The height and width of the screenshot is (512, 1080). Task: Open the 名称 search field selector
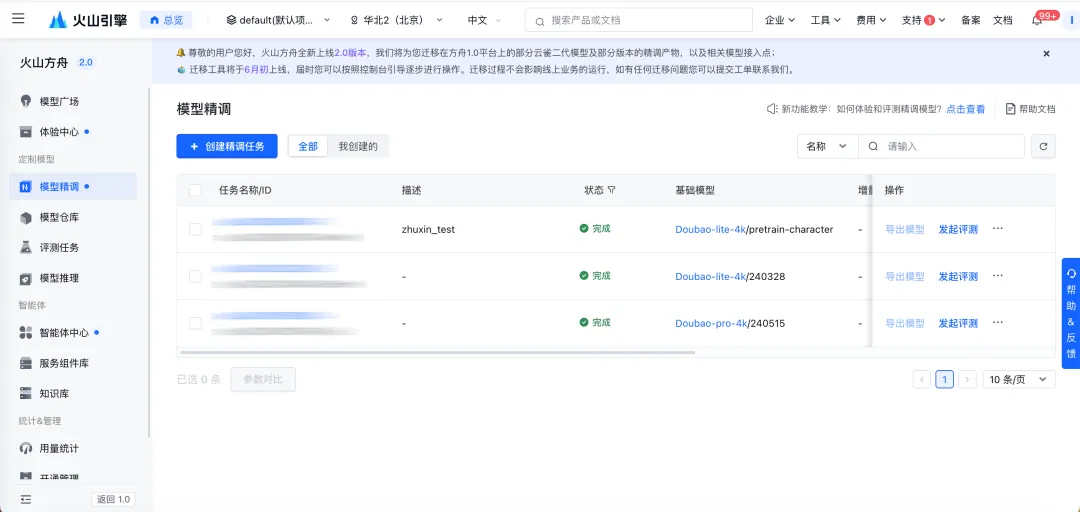coord(827,147)
